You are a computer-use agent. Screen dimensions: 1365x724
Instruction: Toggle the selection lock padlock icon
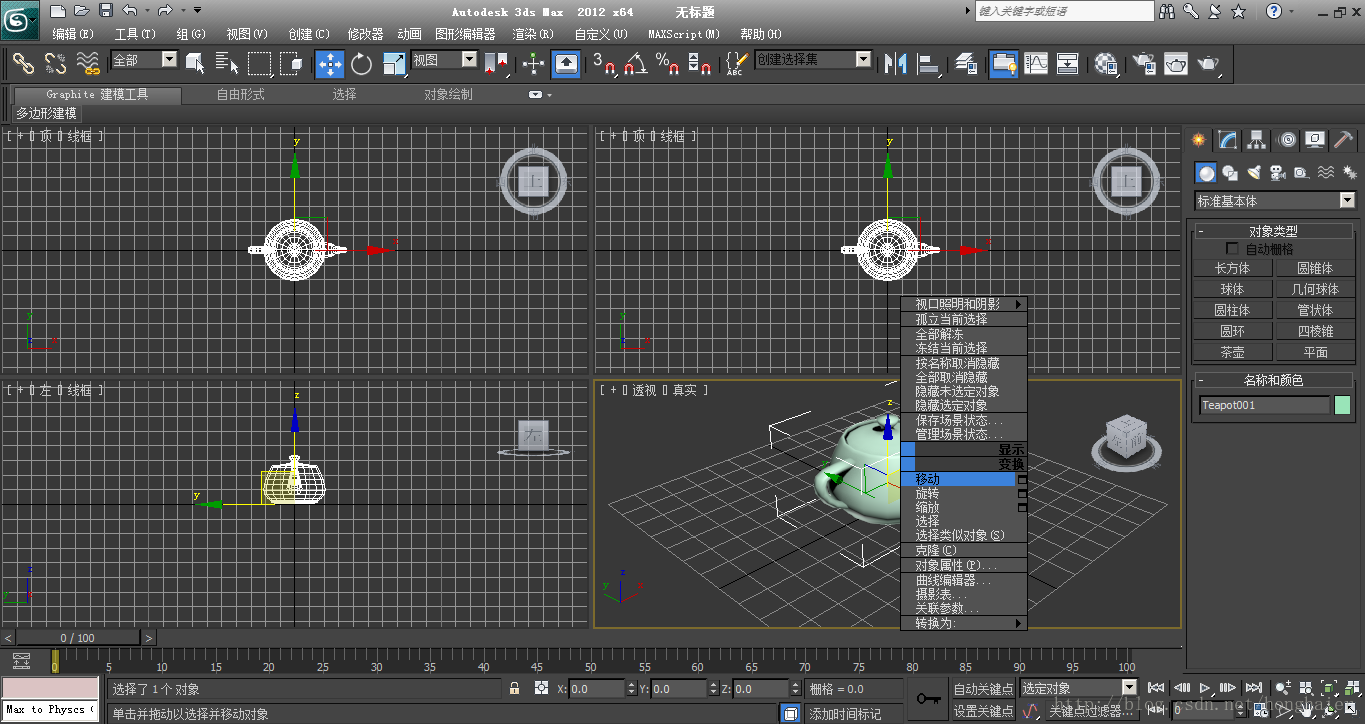point(514,689)
